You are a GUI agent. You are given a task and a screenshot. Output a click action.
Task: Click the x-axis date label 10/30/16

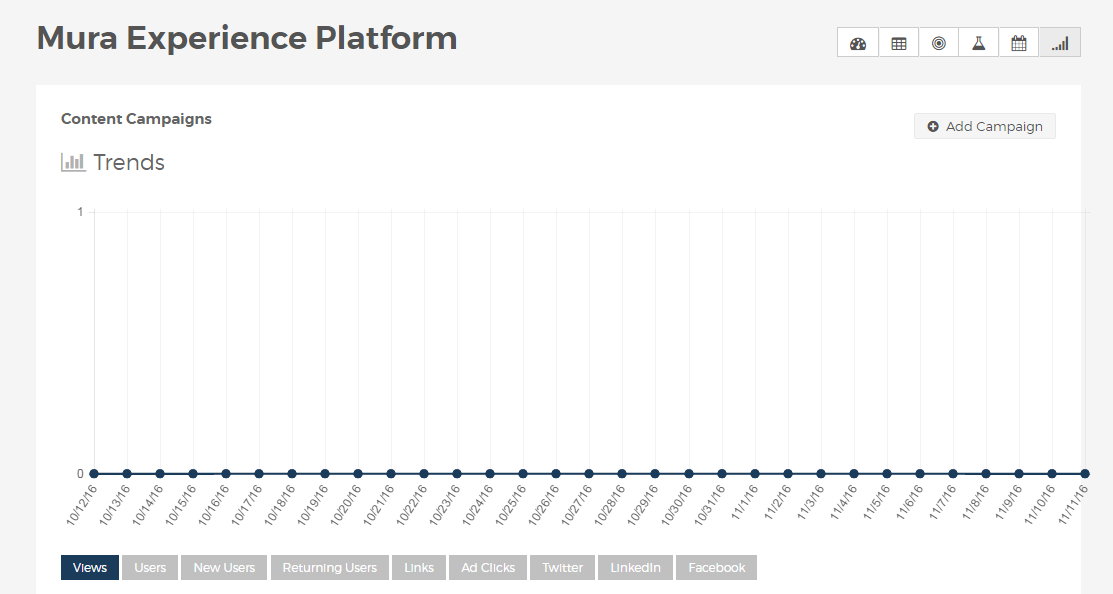(x=676, y=505)
